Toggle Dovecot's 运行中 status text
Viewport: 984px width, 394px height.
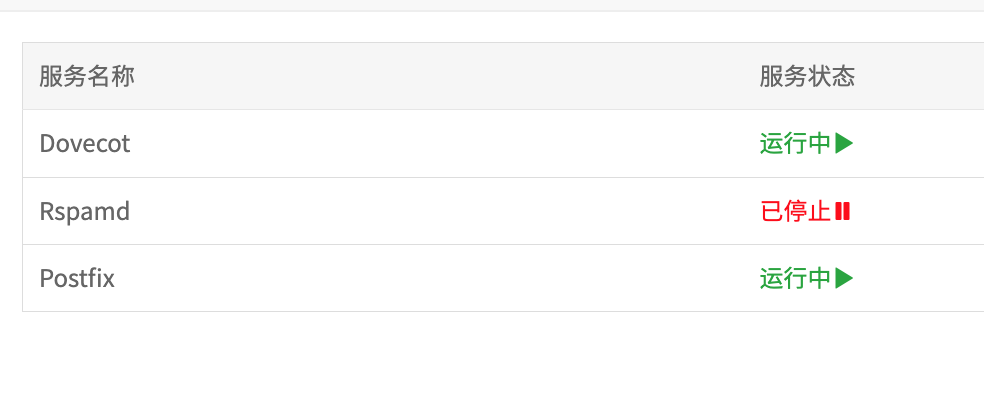click(796, 144)
